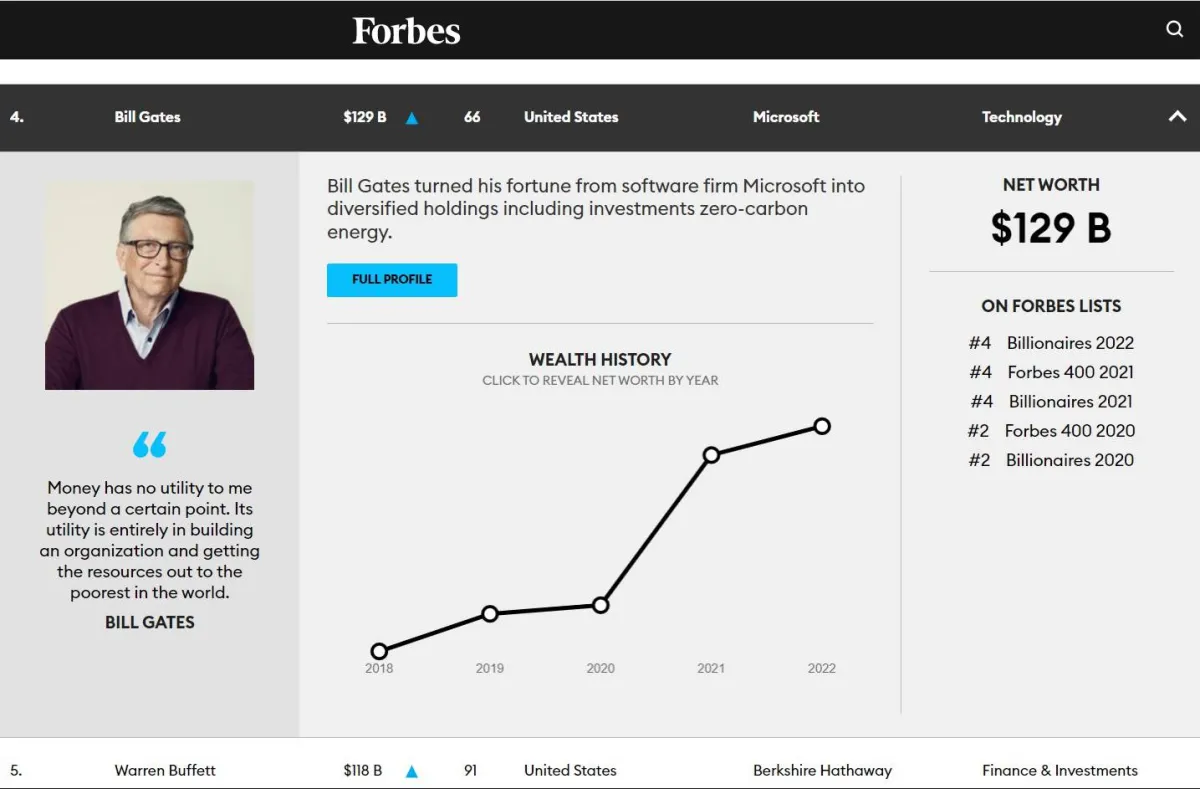Image resolution: width=1200 pixels, height=789 pixels.
Task: Click the Forbes logo
Action: coord(406,31)
